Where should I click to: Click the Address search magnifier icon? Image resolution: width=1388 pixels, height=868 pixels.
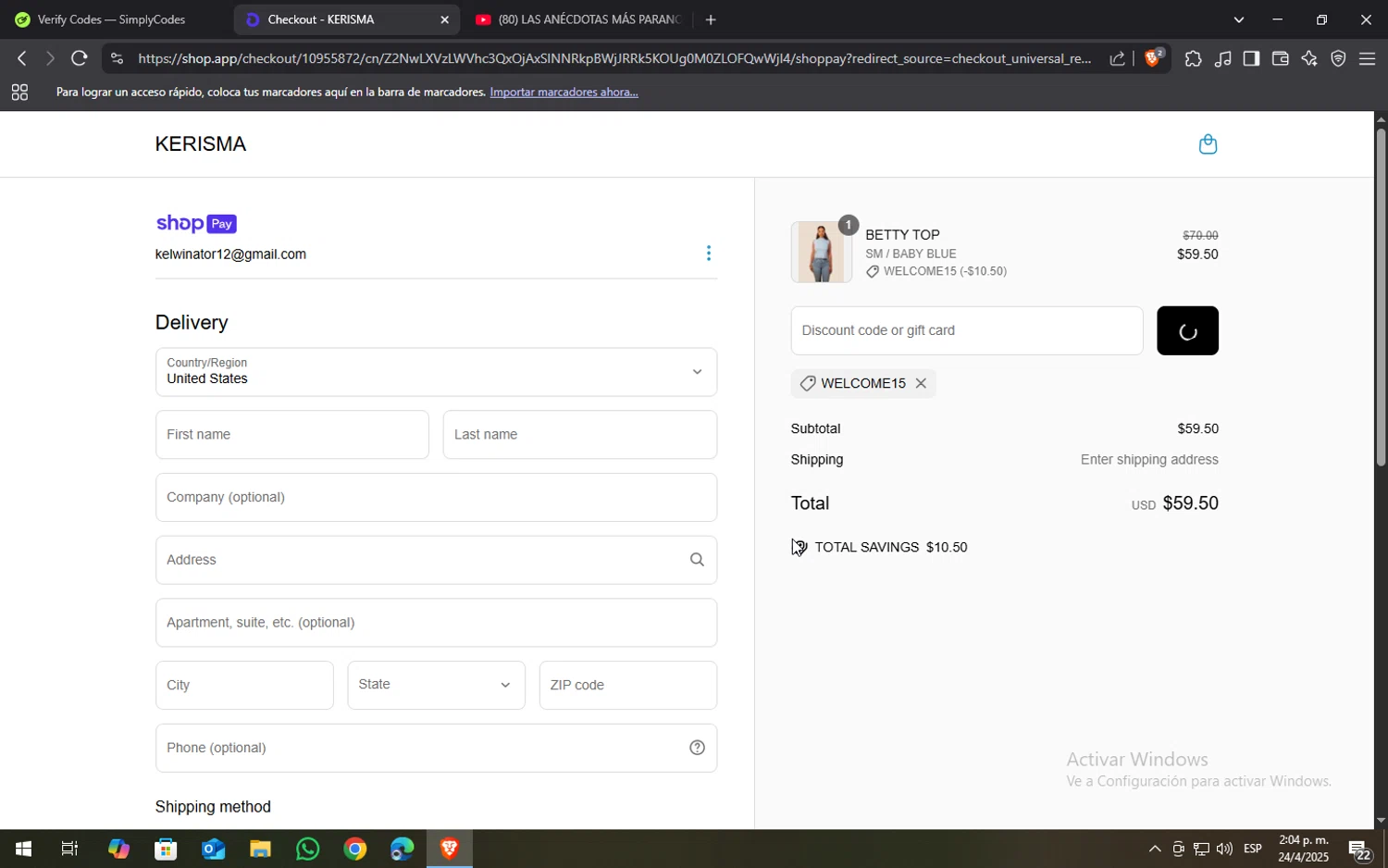(x=697, y=560)
